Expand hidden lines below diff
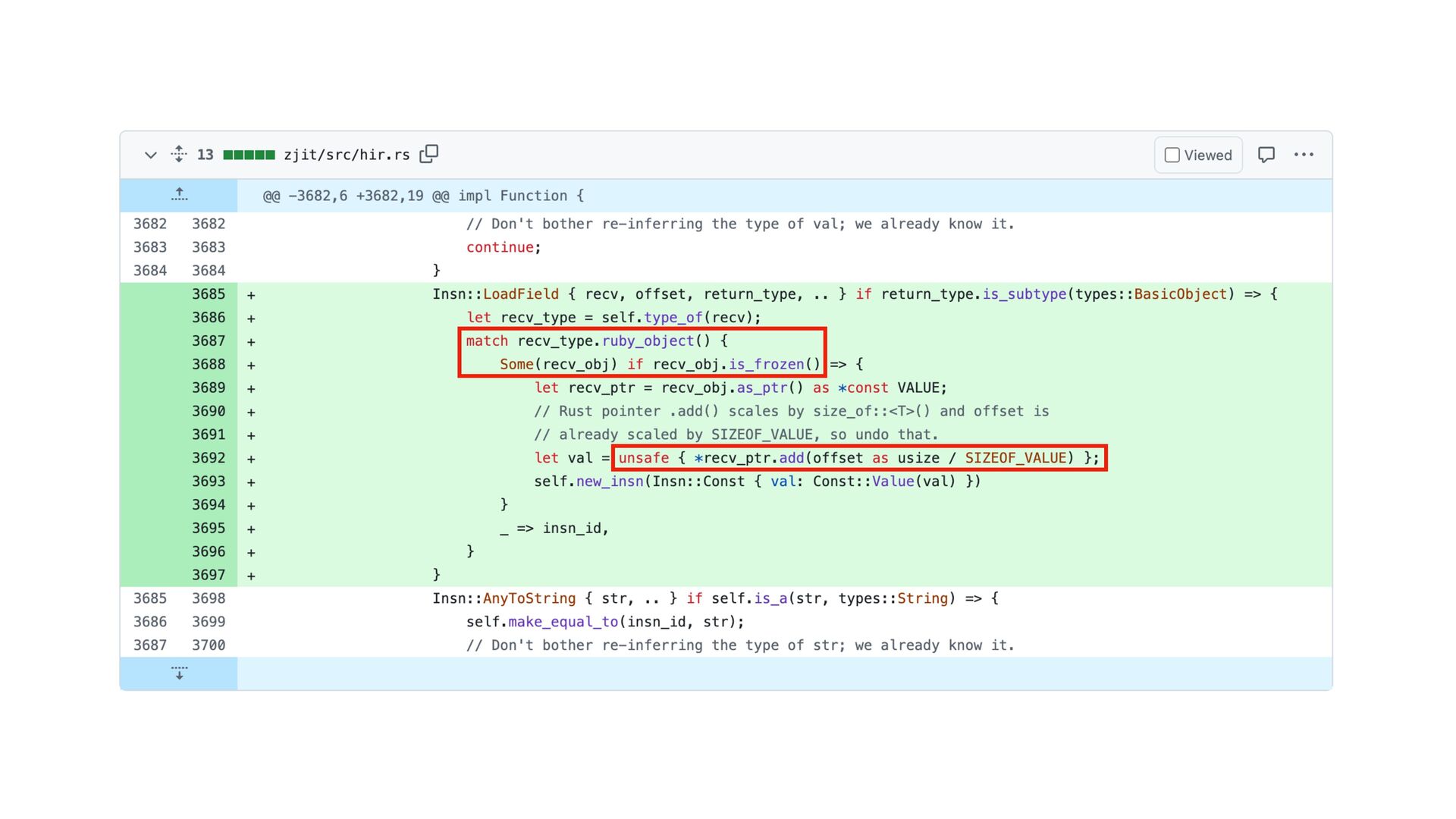 point(179,673)
